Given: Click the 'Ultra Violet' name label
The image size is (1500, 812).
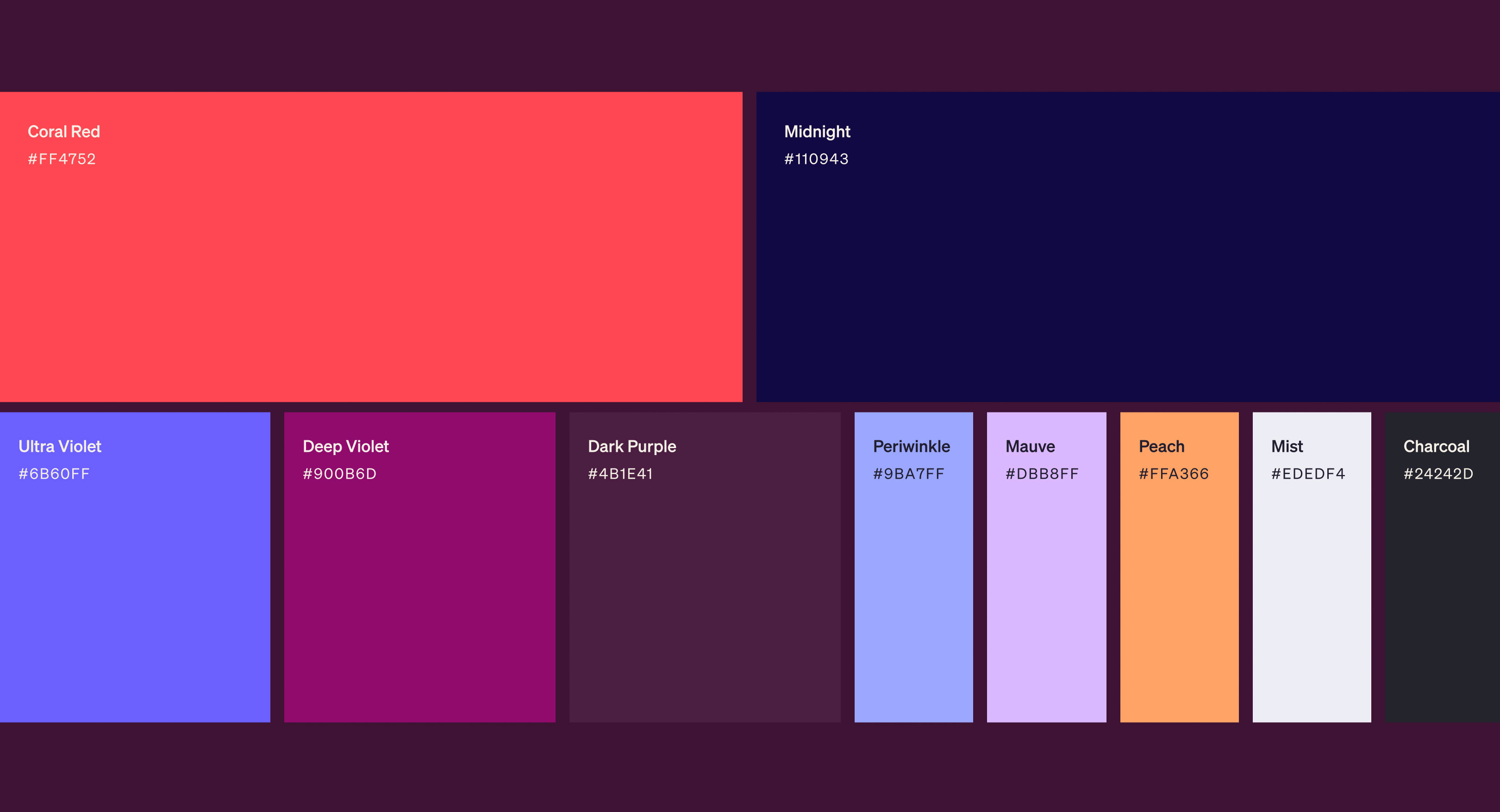Looking at the screenshot, I should [x=60, y=446].
